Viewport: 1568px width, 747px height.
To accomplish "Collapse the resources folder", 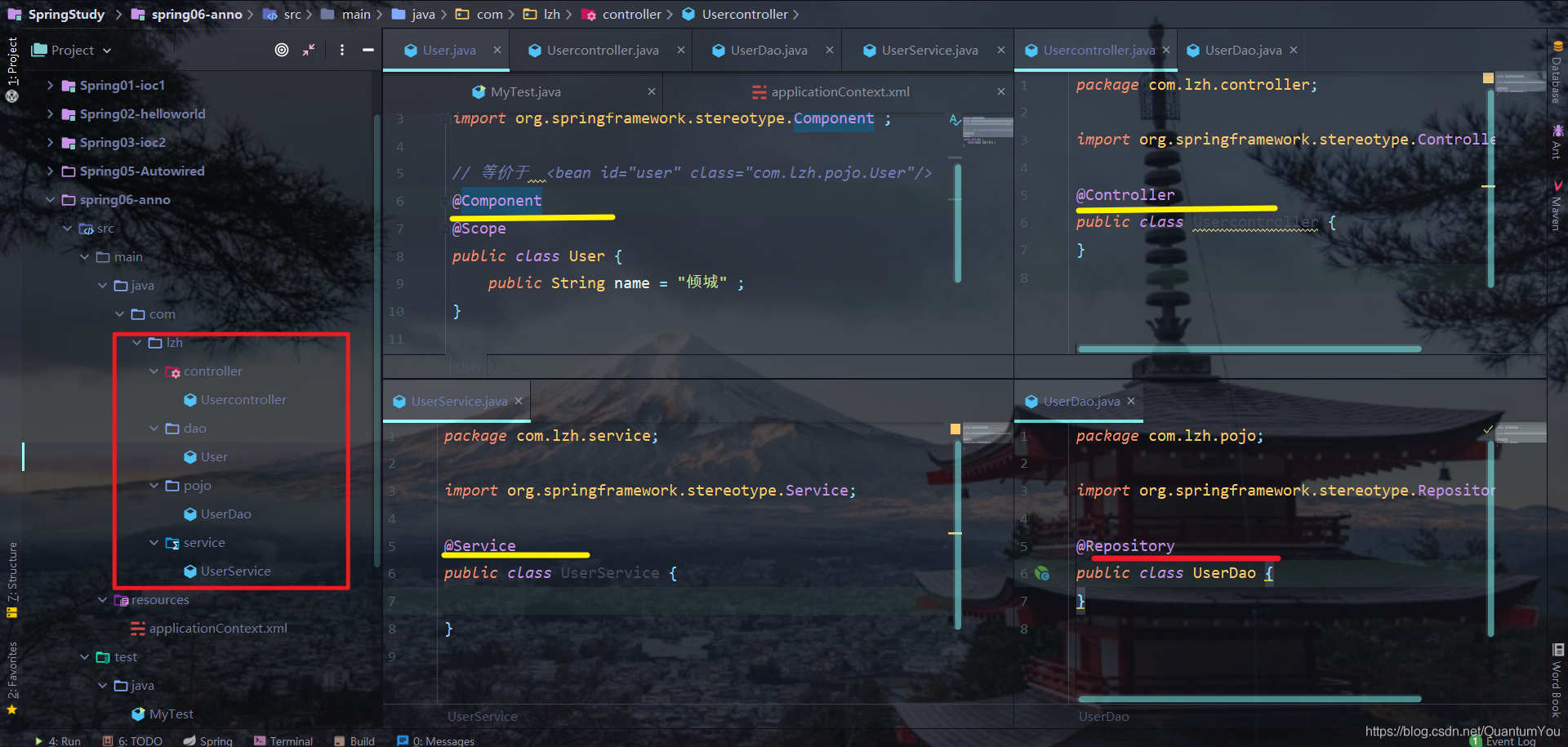I will 102,599.
